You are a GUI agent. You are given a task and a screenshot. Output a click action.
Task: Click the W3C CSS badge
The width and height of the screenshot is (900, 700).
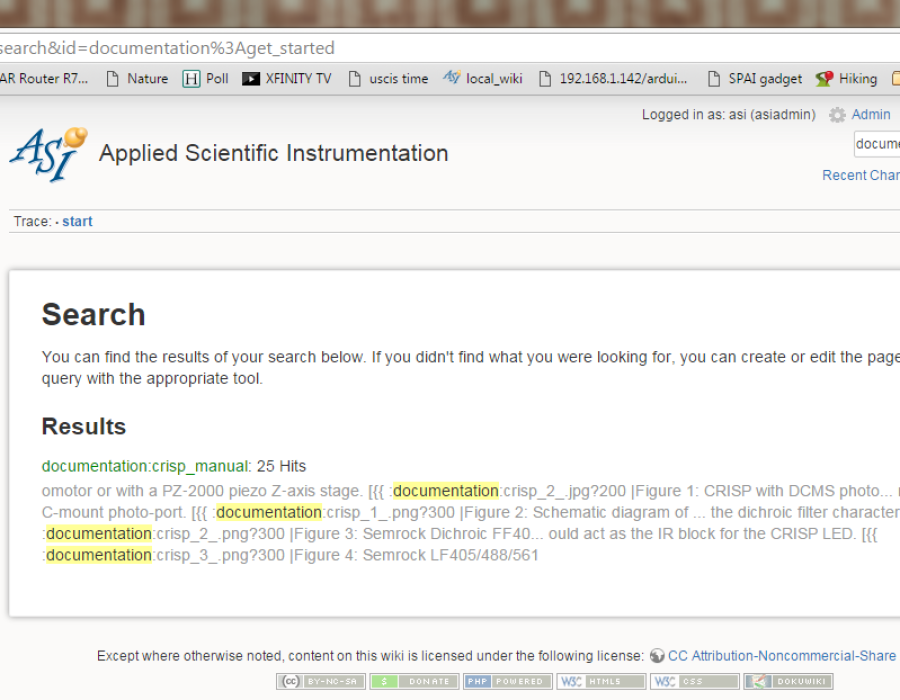point(695,681)
